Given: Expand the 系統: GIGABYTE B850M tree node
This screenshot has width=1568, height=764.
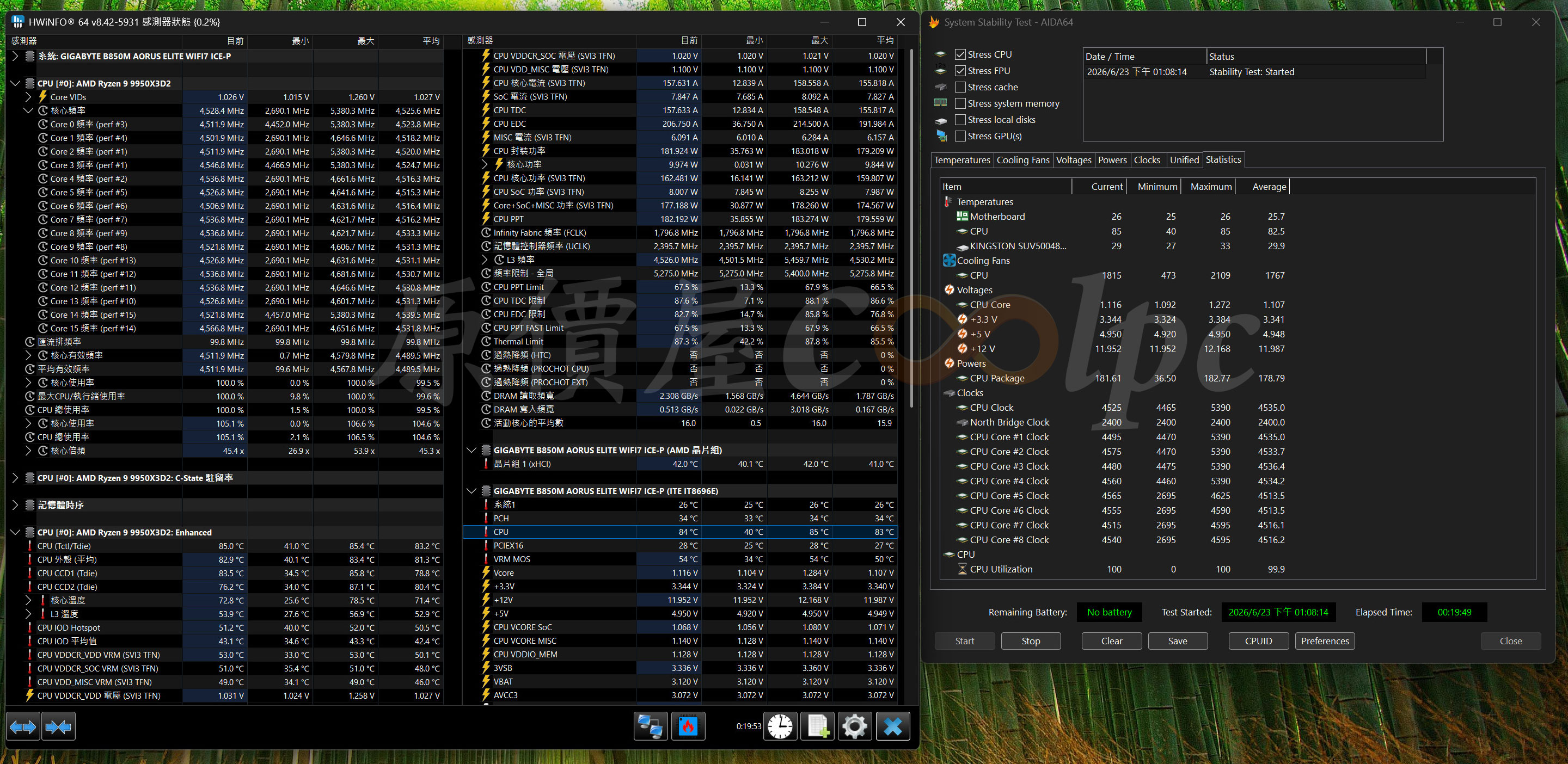Looking at the screenshot, I should pos(16,56).
